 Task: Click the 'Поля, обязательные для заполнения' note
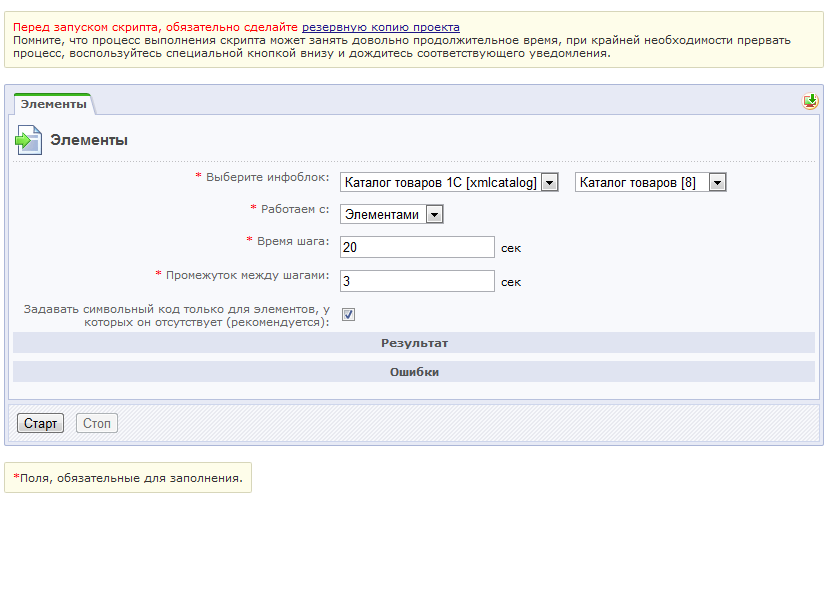pyautogui.click(x=130, y=478)
